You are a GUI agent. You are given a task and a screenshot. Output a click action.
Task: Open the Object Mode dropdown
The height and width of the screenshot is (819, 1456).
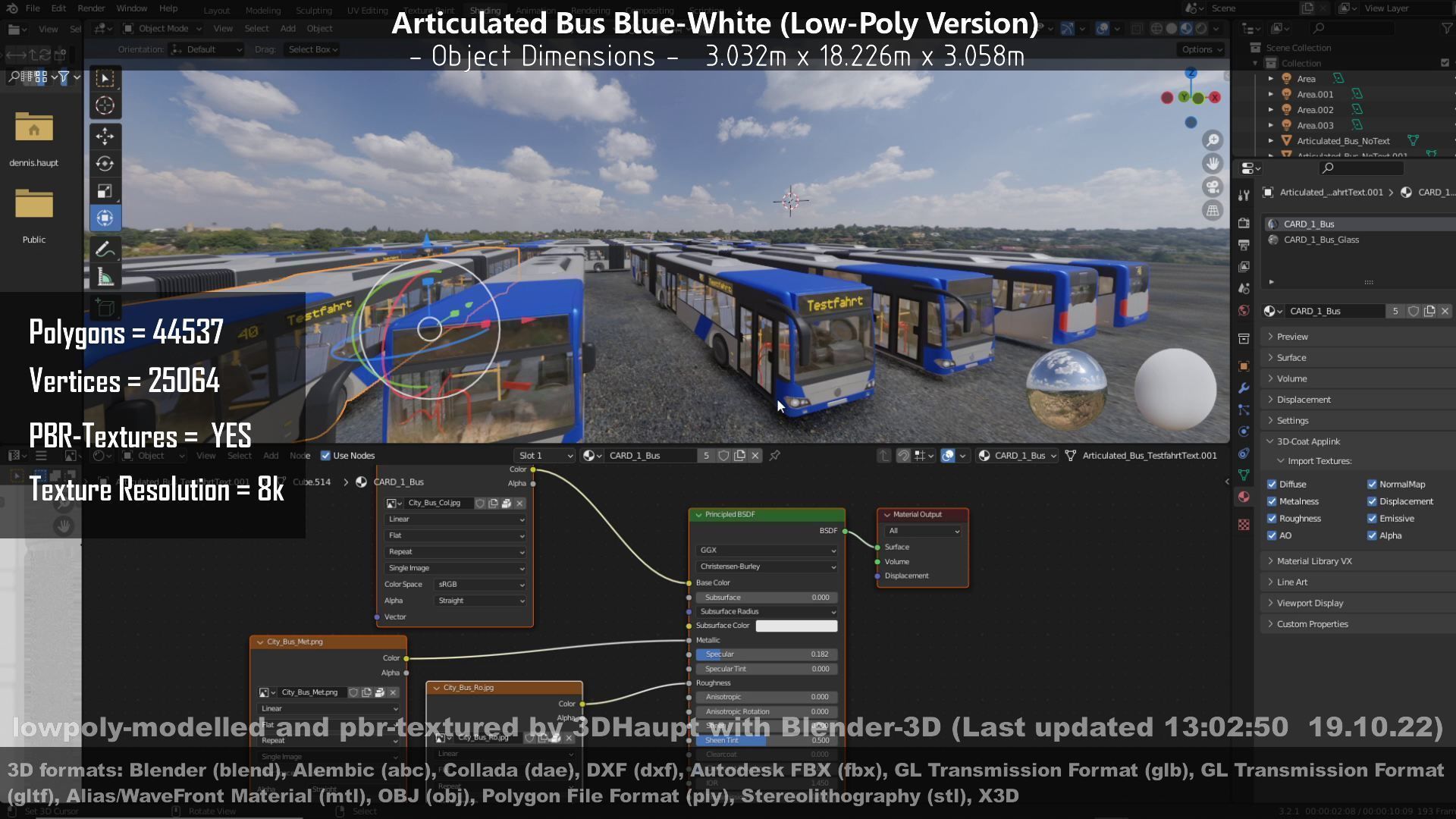(x=162, y=29)
